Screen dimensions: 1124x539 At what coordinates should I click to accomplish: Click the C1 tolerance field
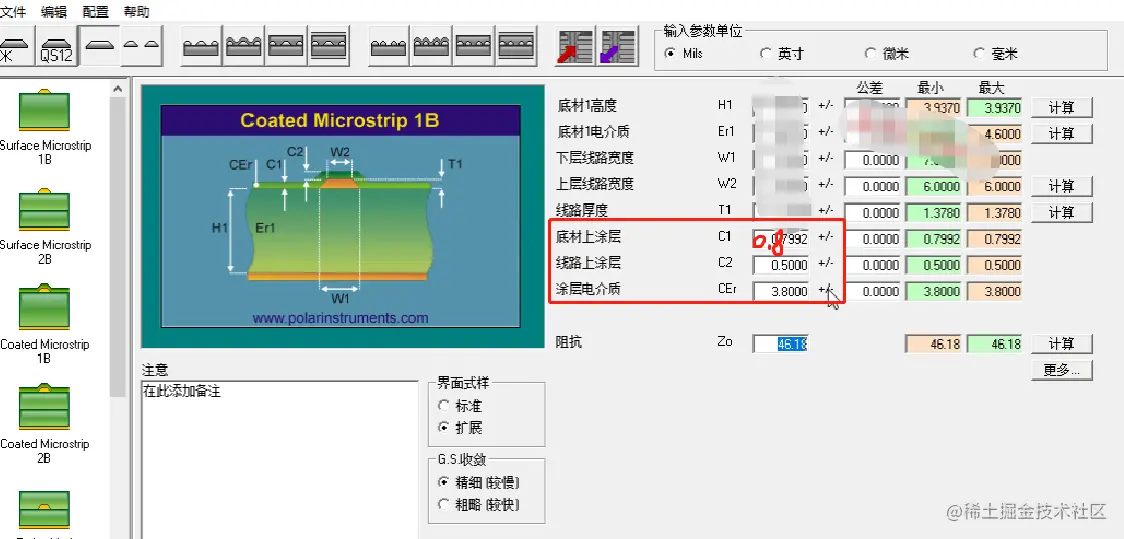872,239
